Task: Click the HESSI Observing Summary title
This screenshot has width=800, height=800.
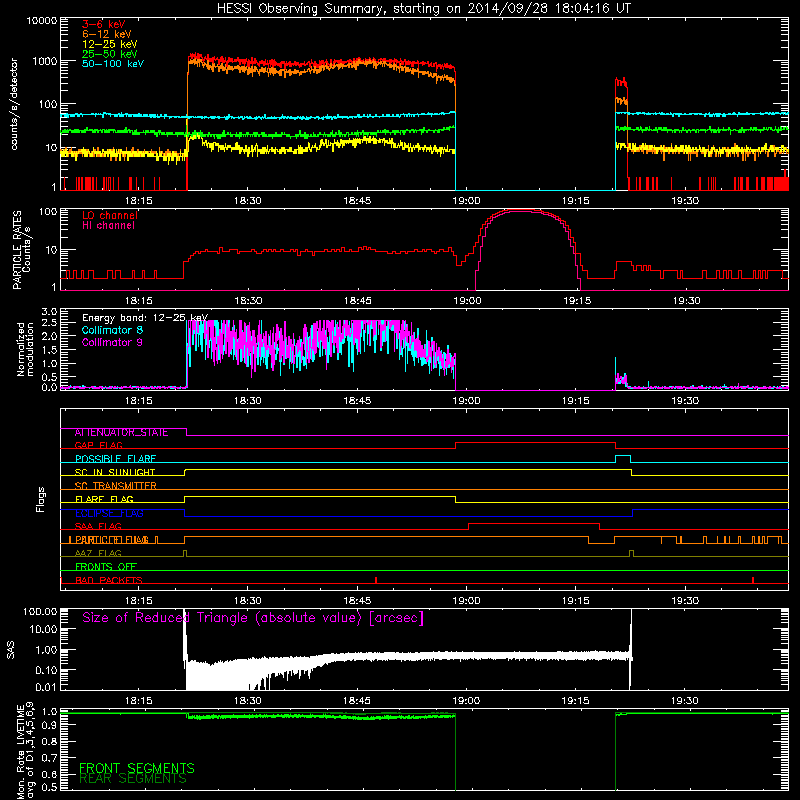Action: (x=423, y=9)
